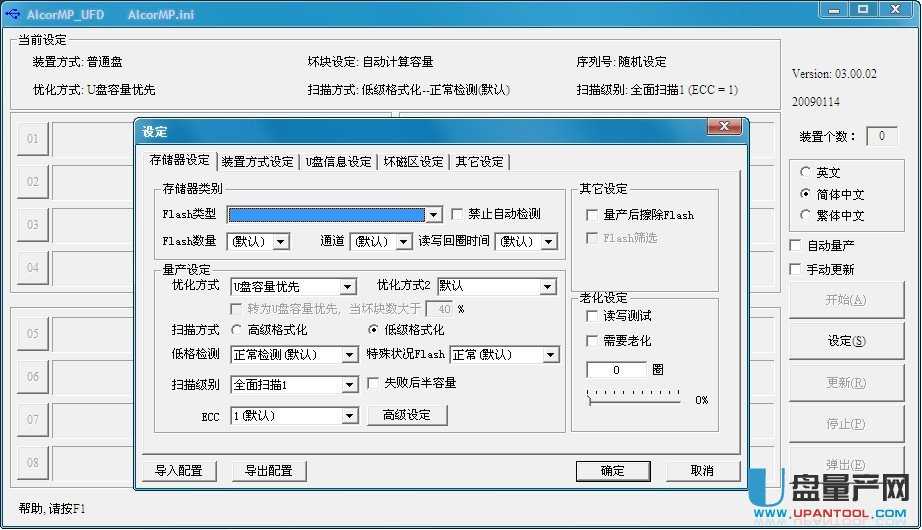Open the 扫描级别 dropdown
Viewport: 922px width, 530px height.
point(348,385)
